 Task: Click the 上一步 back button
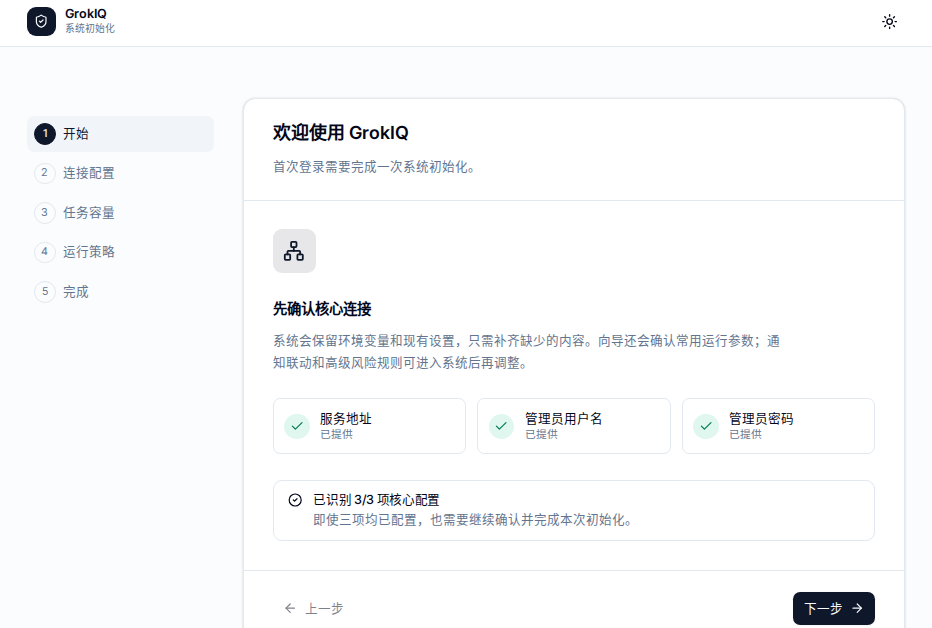(314, 608)
